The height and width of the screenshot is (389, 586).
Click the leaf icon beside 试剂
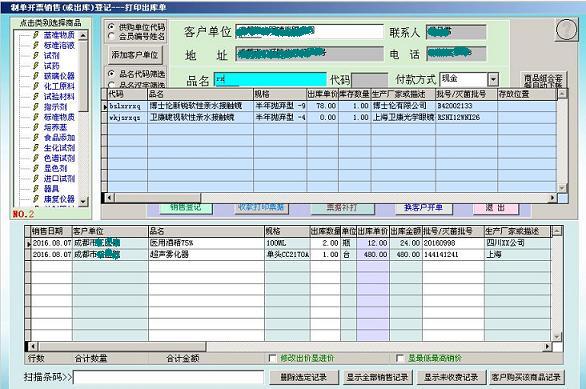click(36, 55)
